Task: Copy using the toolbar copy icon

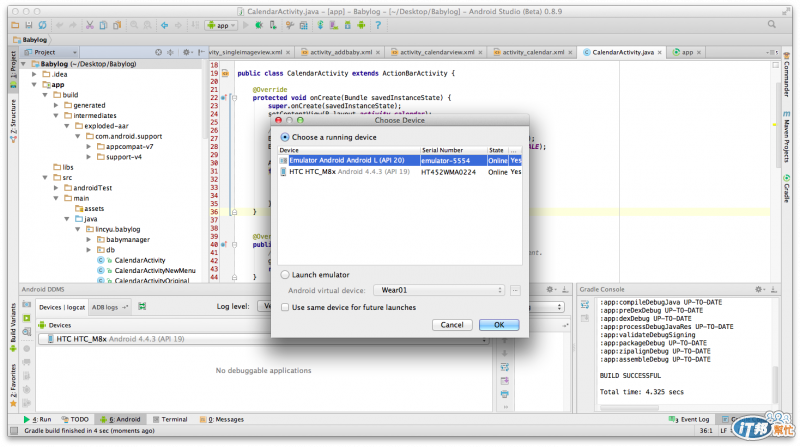Action: 104,25
